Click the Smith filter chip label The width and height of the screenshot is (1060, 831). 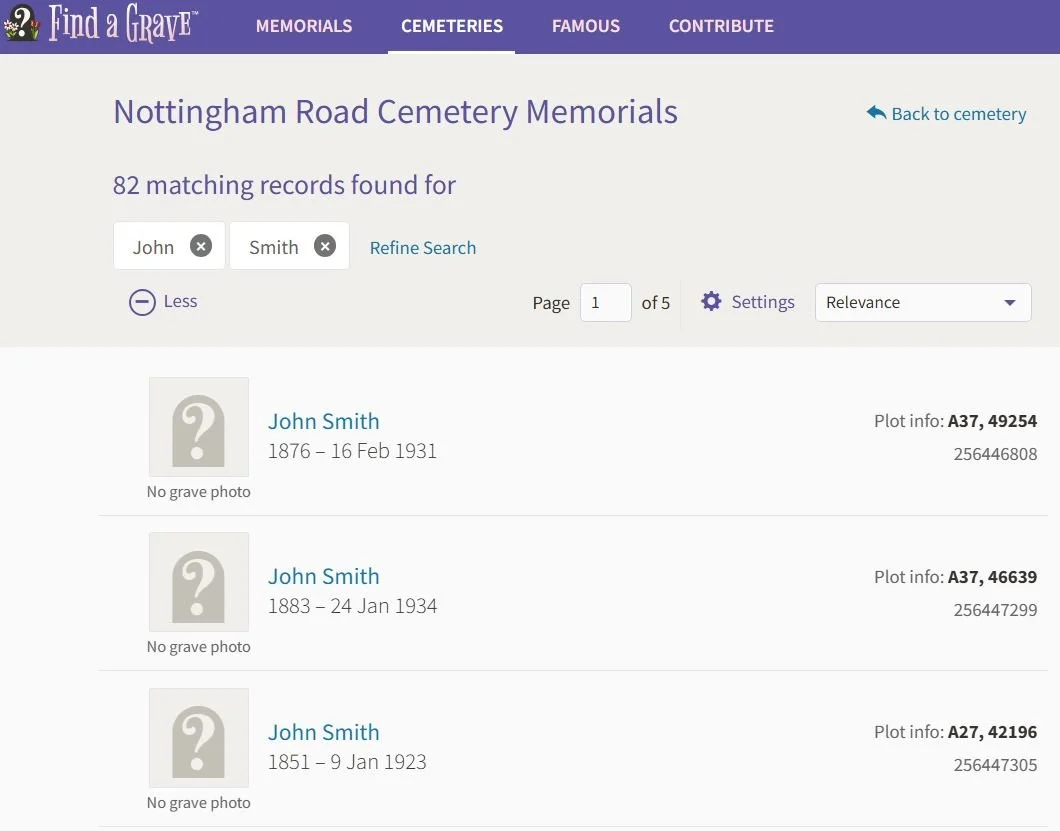pos(274,247)
